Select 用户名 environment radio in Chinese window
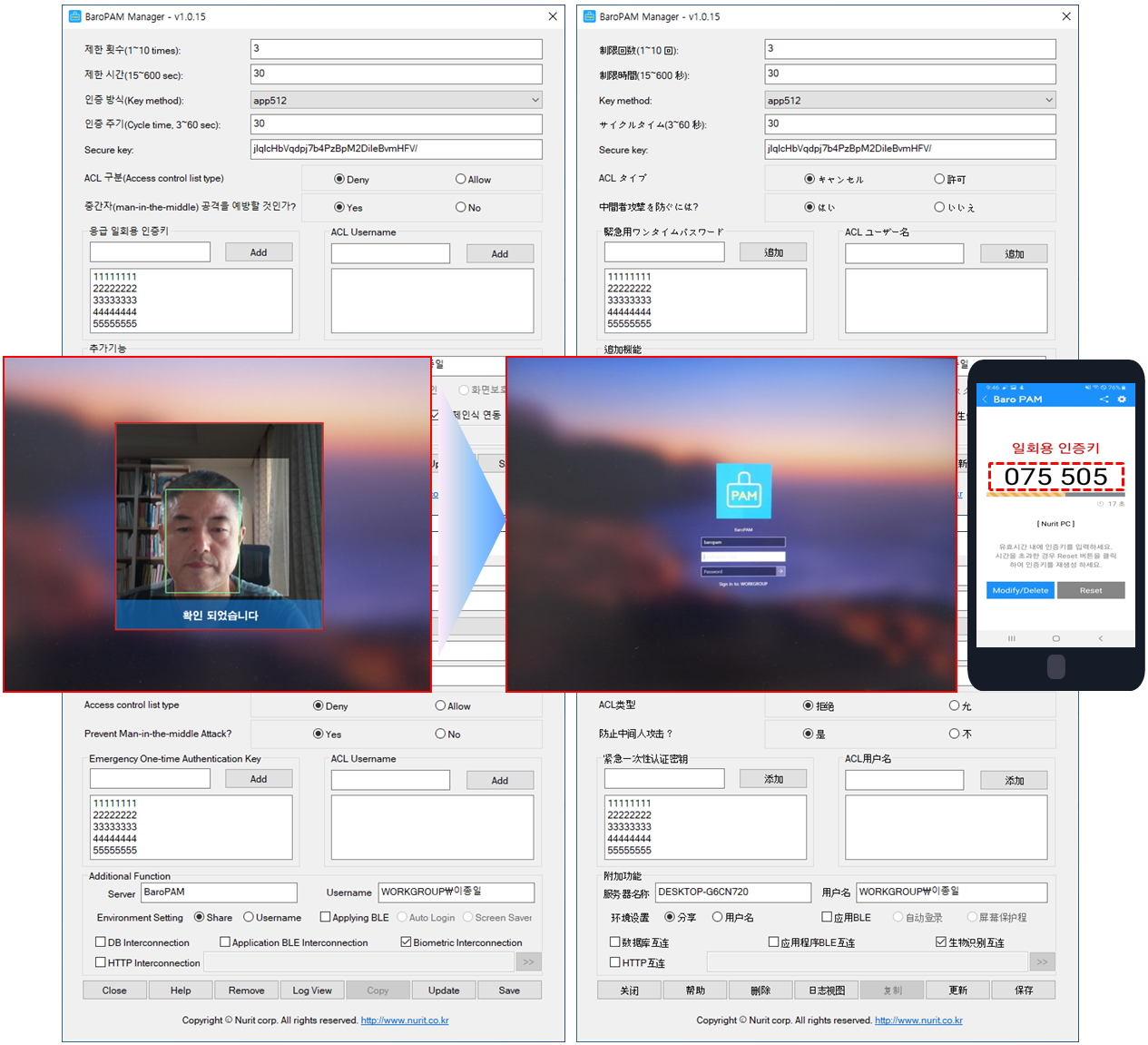Viewport: 1148px width, 1045px height. tap(717, 918)
